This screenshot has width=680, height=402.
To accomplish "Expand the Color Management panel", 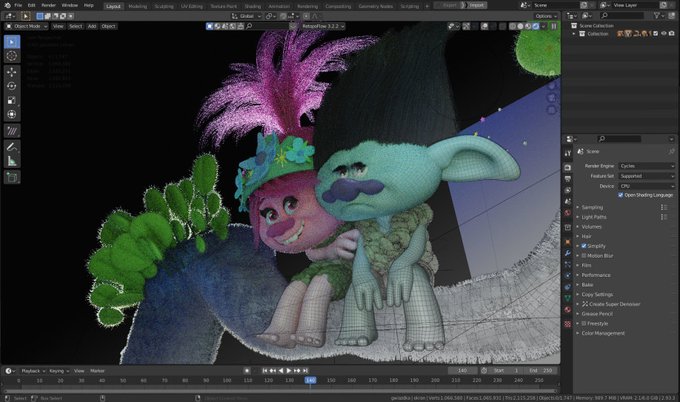I will click(603, 333).
